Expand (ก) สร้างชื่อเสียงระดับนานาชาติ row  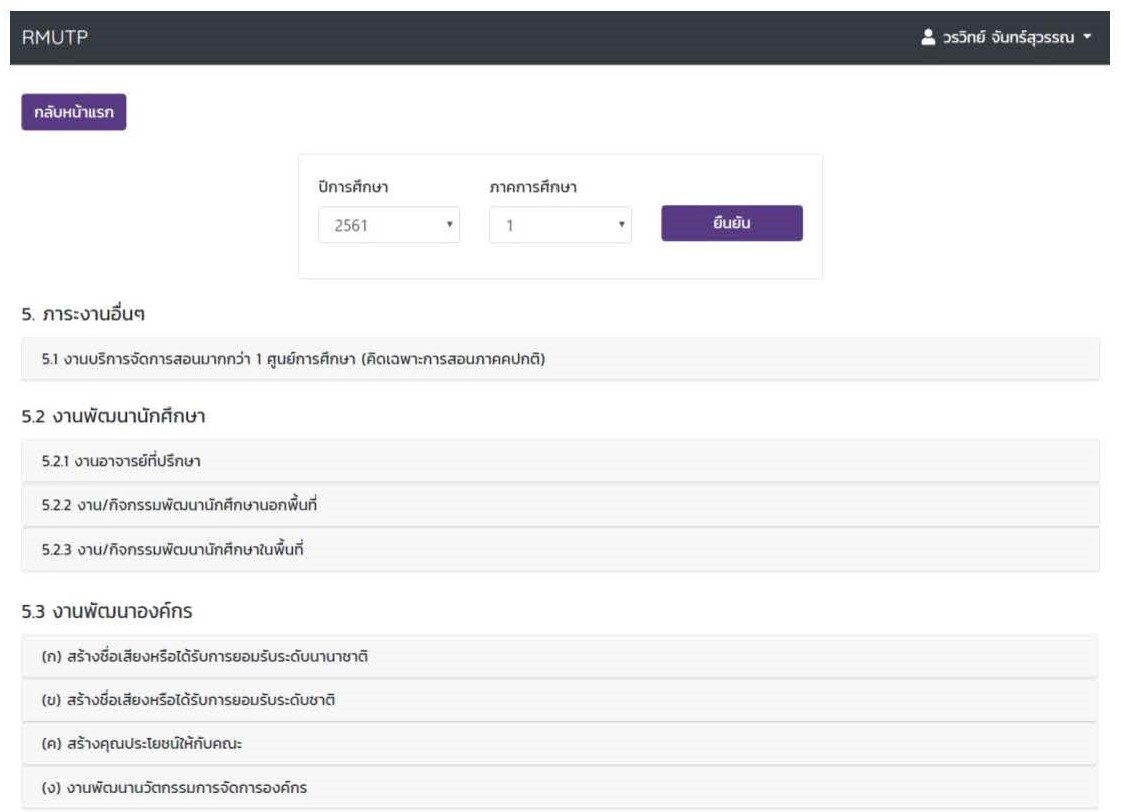tap(206, 656)
